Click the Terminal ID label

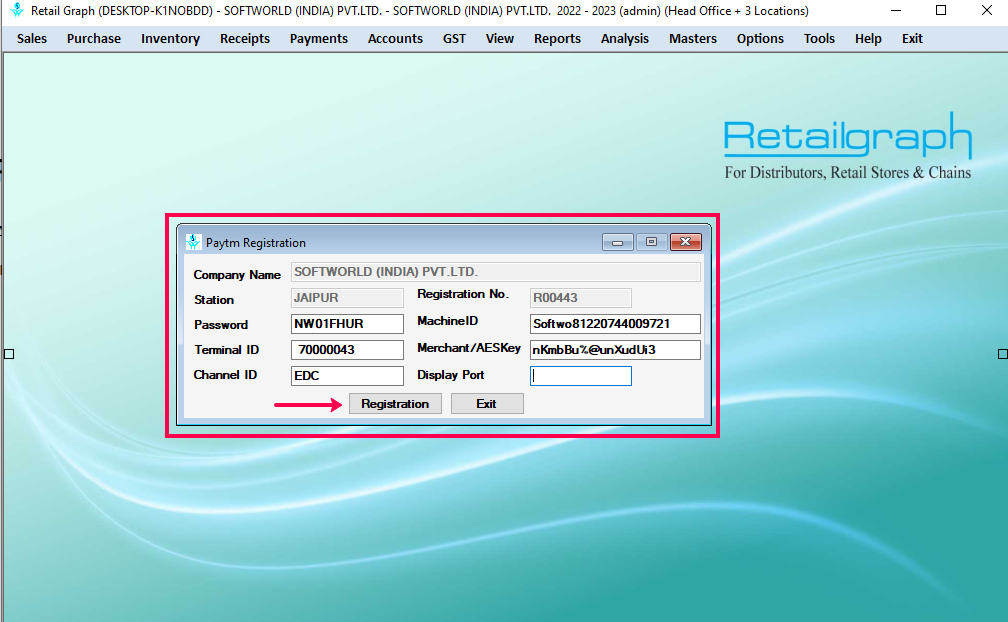226,350
